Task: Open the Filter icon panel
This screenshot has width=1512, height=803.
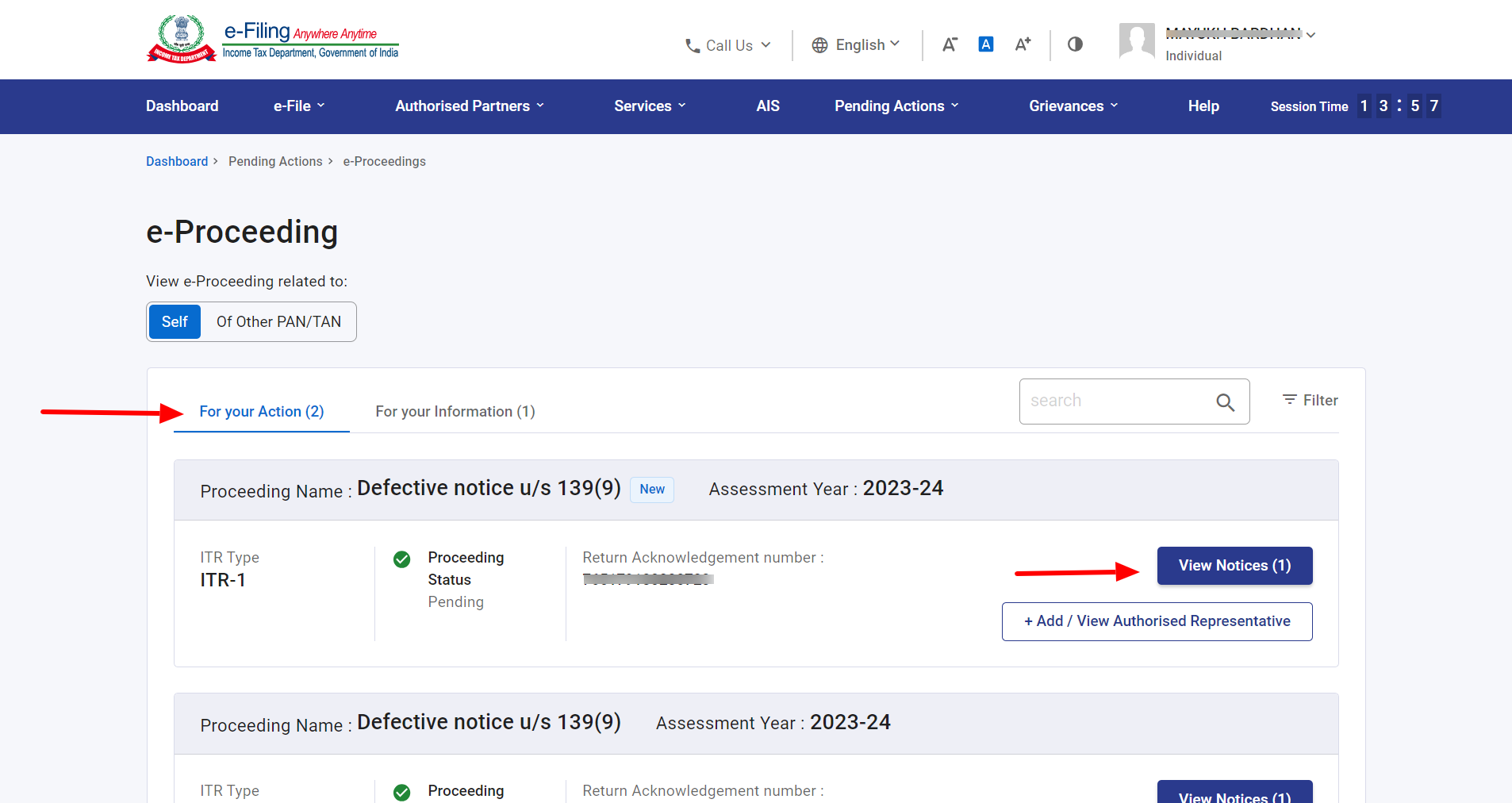Action: 1288,400
